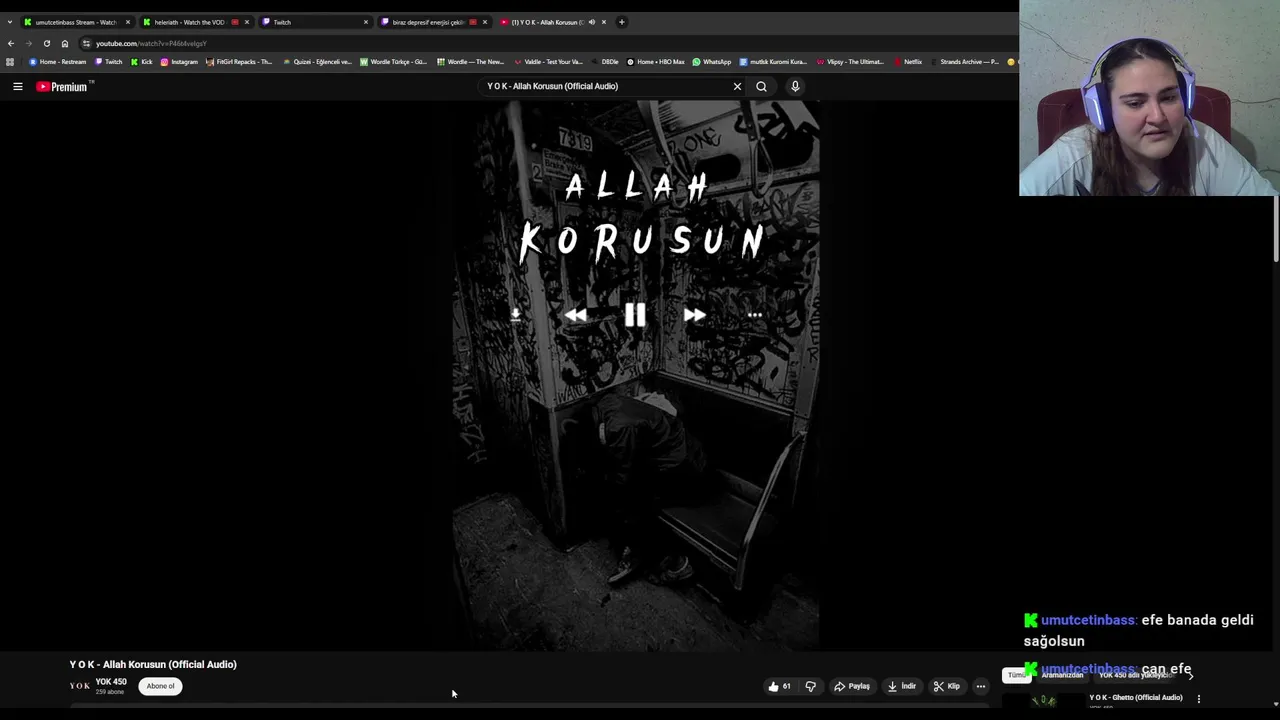This screenshot has height=720, width=1280.
Task: Open Vlipsy bookmark
Action: click(x=851, y=62)
